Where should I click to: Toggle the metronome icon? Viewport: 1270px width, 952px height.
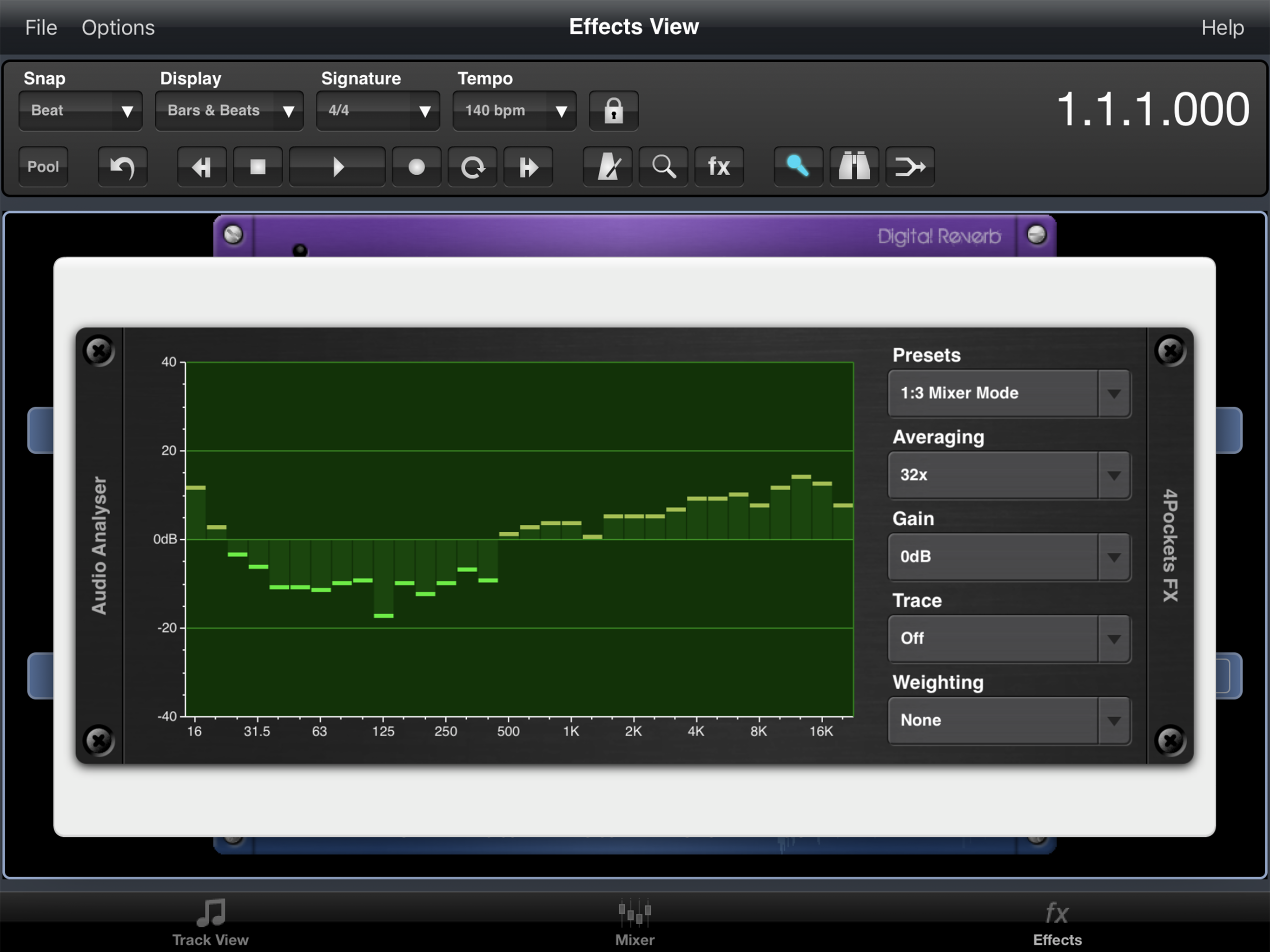coord(608,167)
